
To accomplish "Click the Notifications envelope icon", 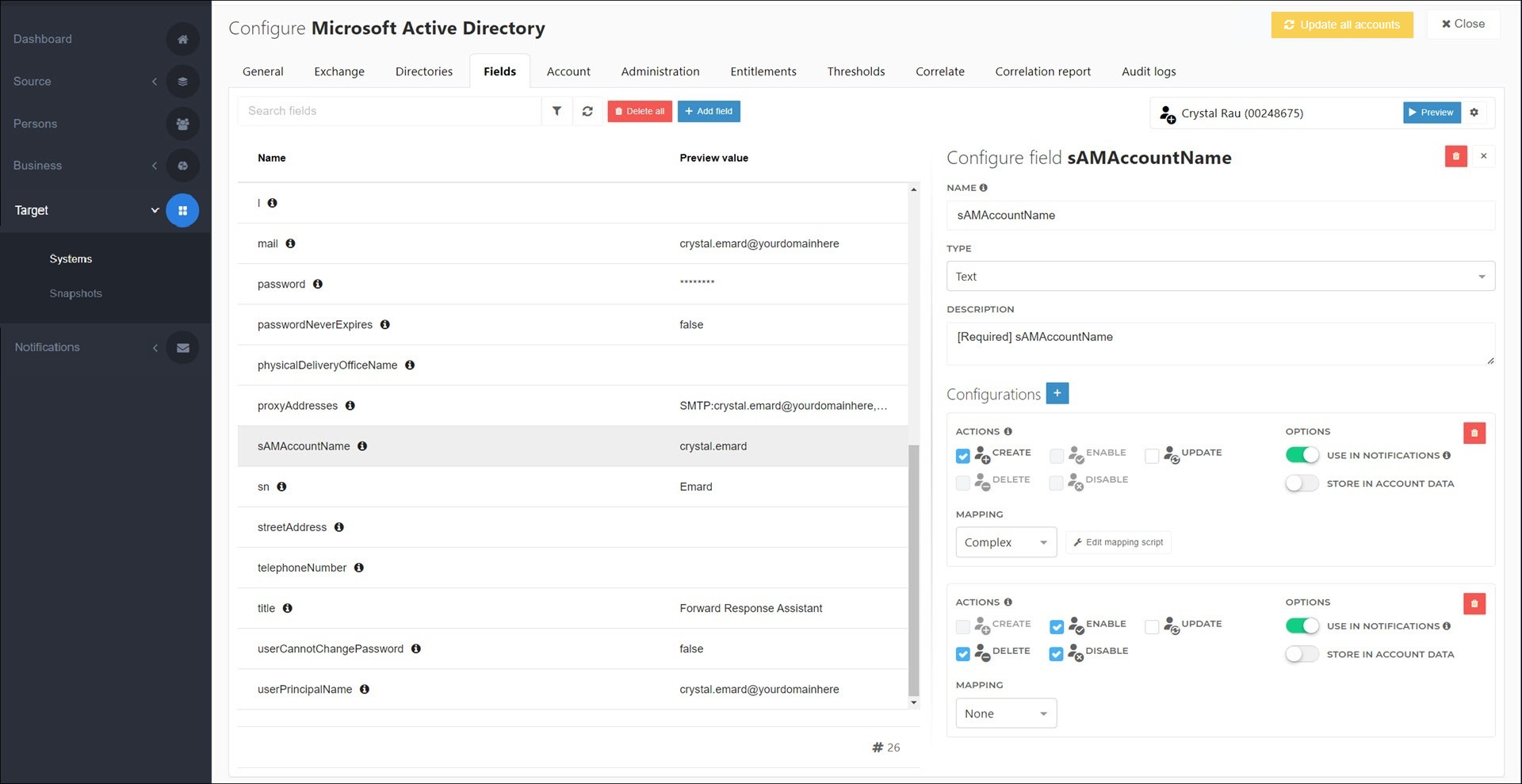I will click(x=182, y=347).
